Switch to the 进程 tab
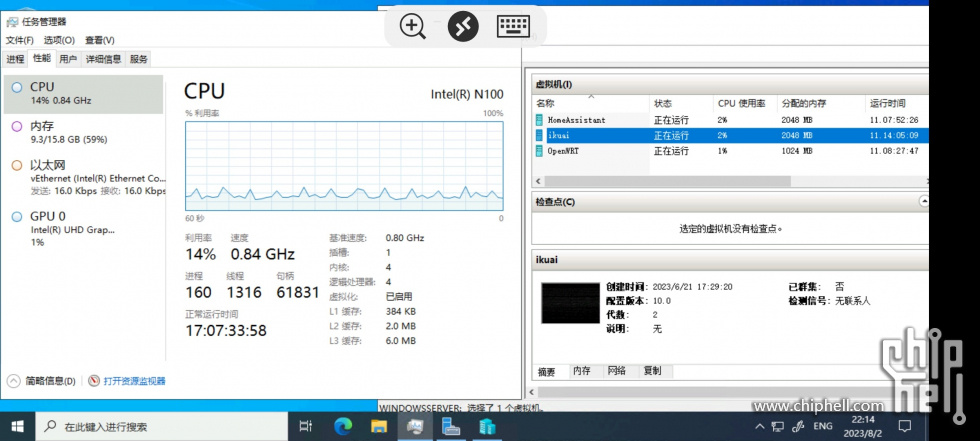 pyautogui.click(x=15, y=59)
